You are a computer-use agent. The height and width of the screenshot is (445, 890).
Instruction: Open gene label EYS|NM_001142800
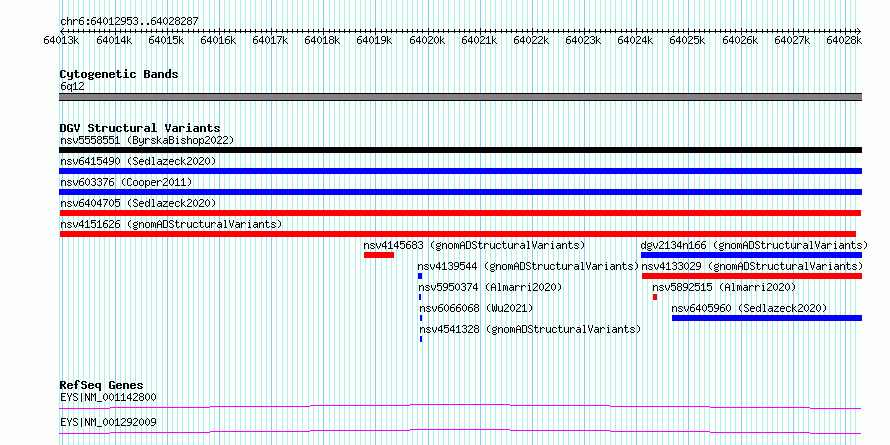click(108, 397)
